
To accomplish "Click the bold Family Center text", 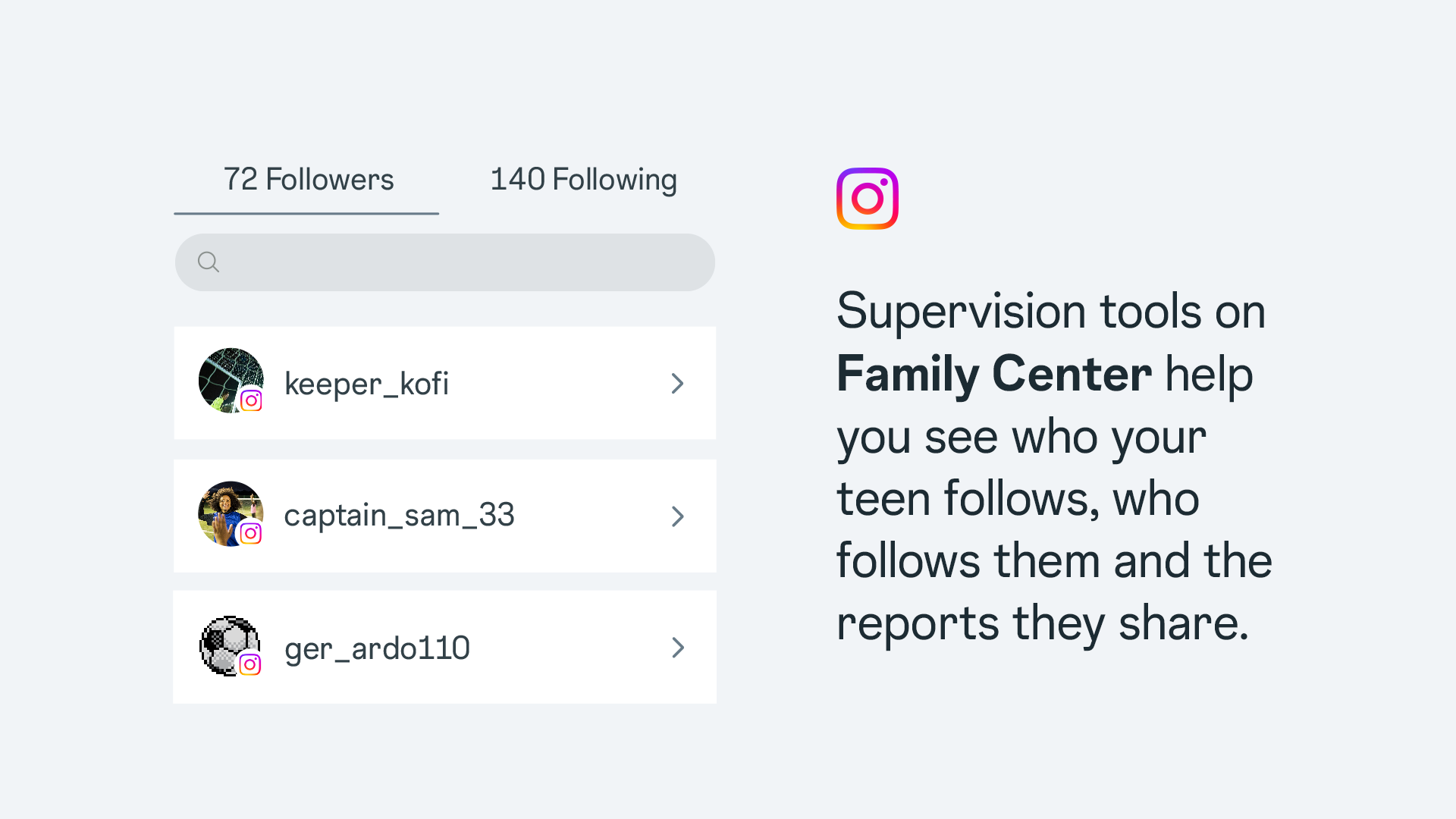I will (x=993, y=374).
